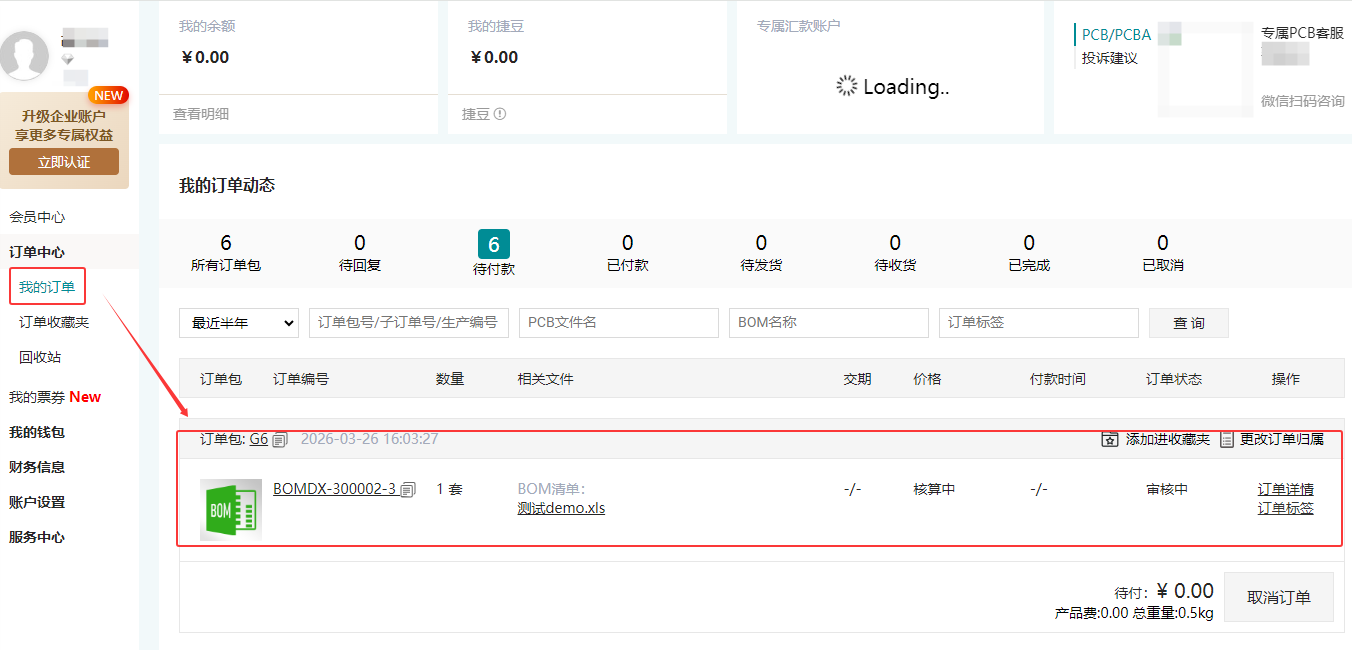Open 我的订单 in the sidebar
The width and height of the screenshot is (1352, 650).
pos(47,287)
